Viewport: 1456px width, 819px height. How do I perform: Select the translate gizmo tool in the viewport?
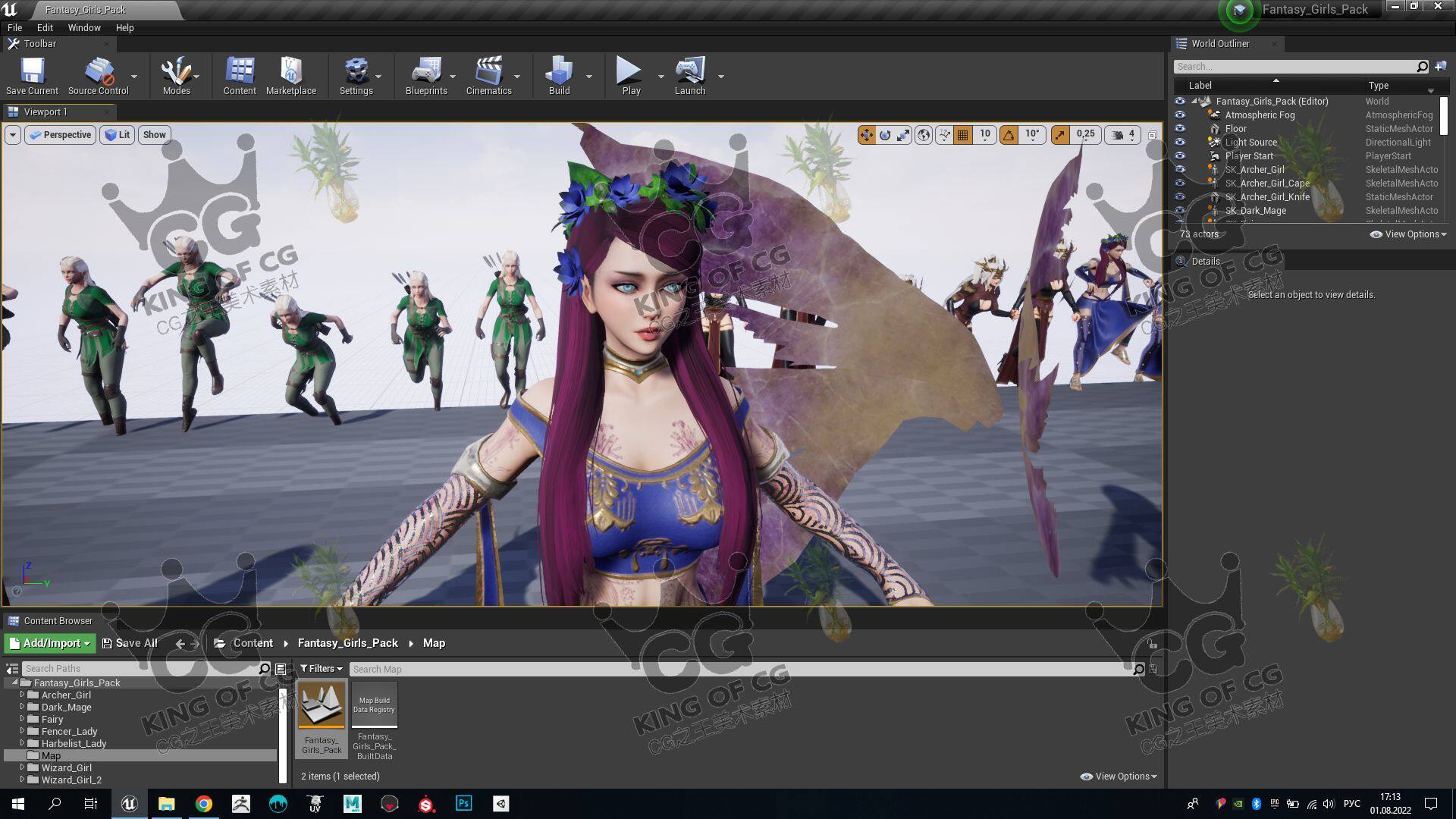pyautogui.click(x=866, y=135)
